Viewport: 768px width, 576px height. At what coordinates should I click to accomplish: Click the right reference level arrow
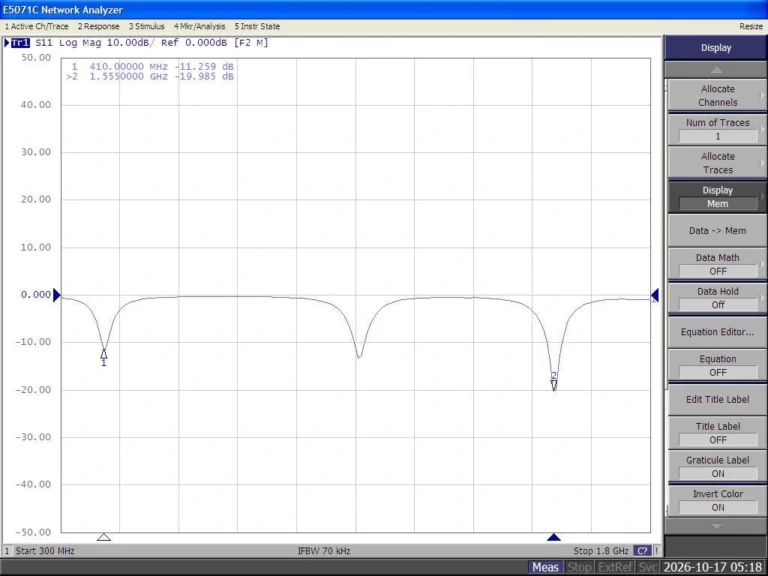[655, 295]
